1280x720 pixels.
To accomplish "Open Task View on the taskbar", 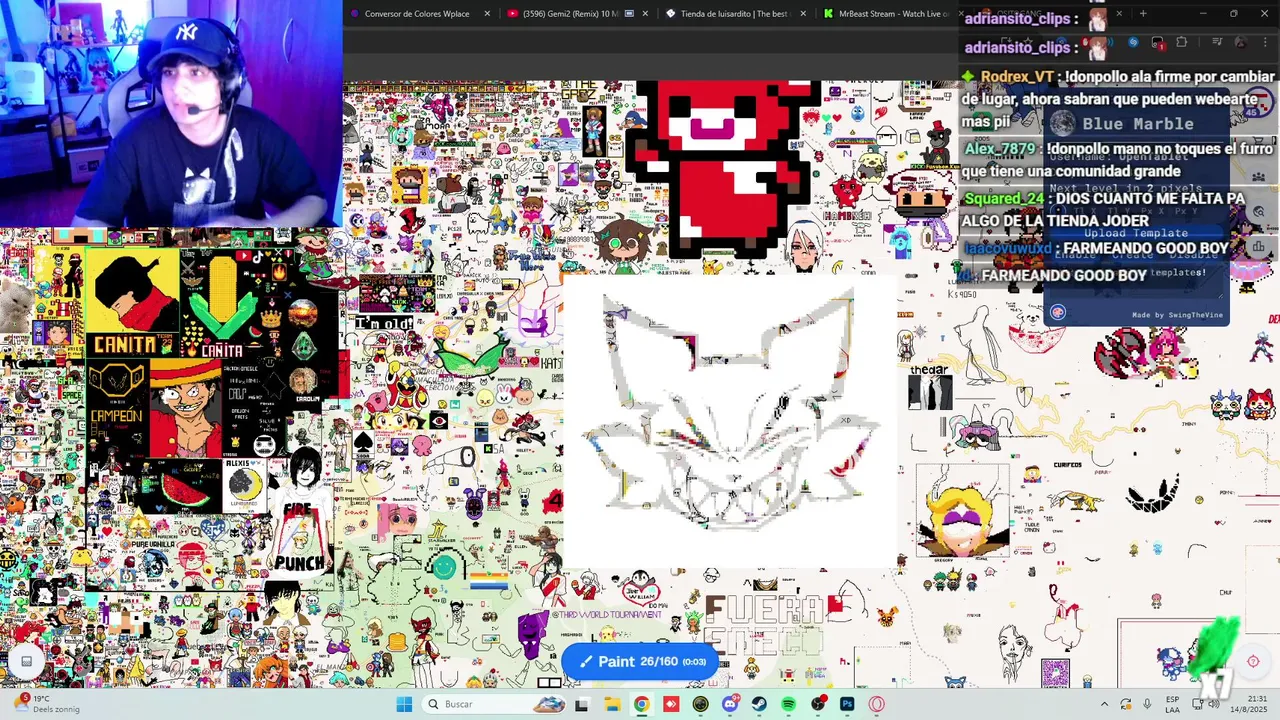I will 582,704.
